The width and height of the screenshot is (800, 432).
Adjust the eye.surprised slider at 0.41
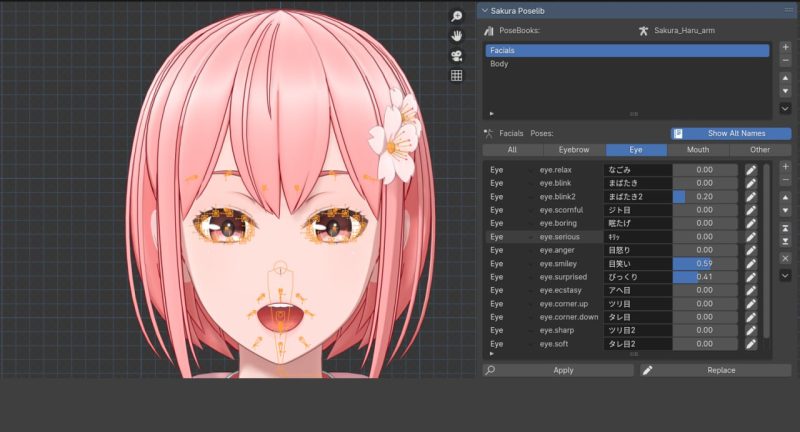(x=705, y=277)
